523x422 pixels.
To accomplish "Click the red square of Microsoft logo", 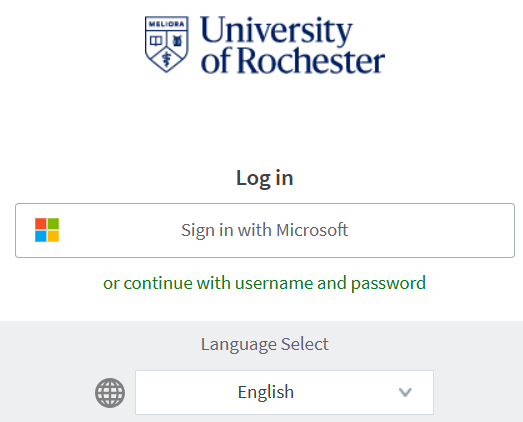I will (x=41, y=224).
